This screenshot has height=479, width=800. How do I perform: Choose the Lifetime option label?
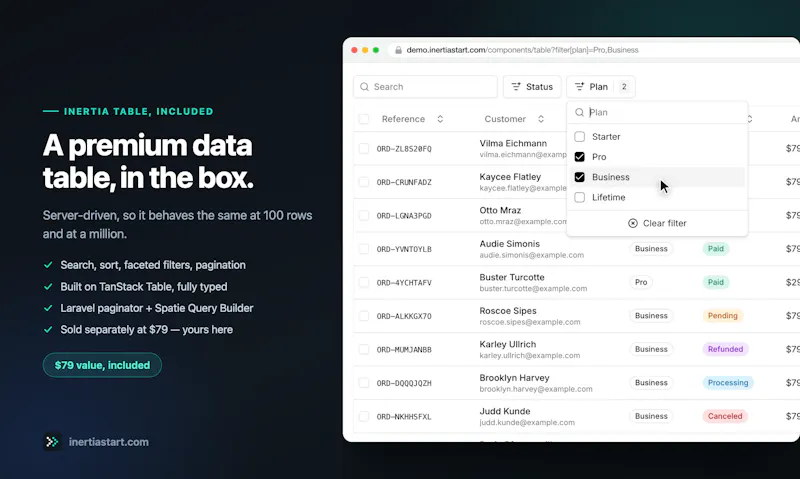609,197
